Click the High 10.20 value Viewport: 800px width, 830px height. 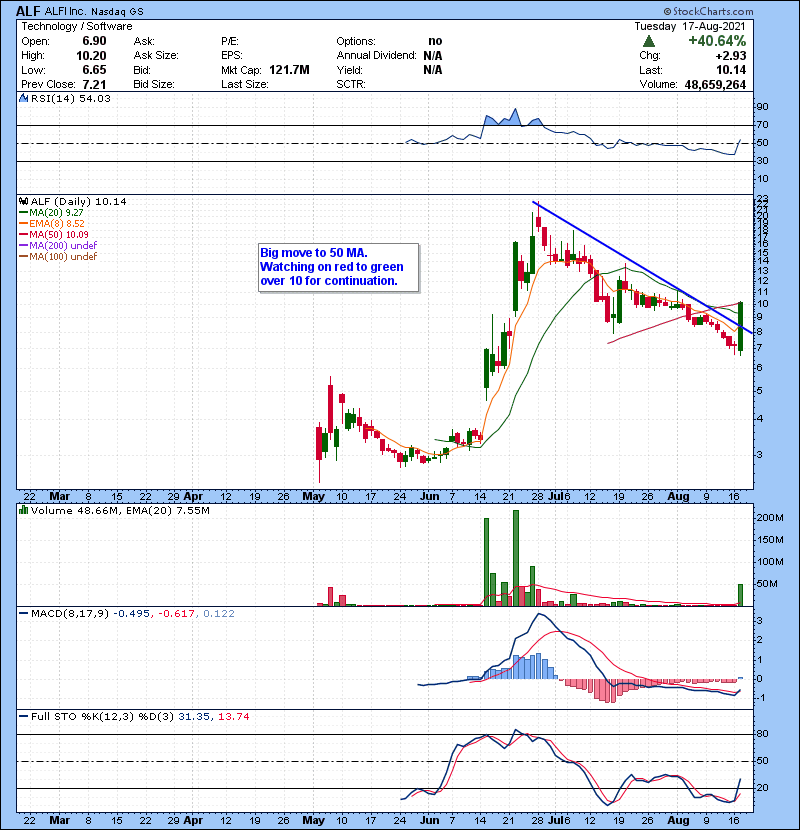(91, 56)
